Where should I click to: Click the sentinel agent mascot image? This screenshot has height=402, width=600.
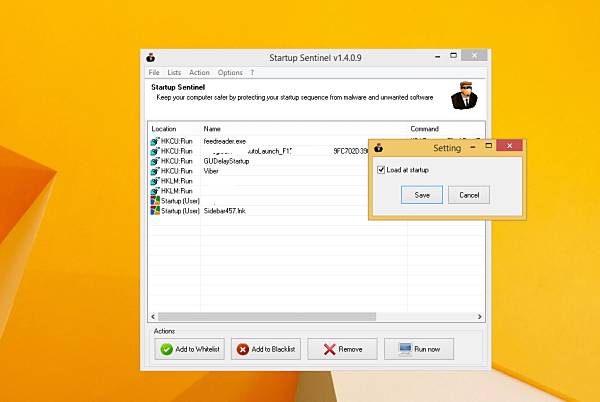pos(464,96)
